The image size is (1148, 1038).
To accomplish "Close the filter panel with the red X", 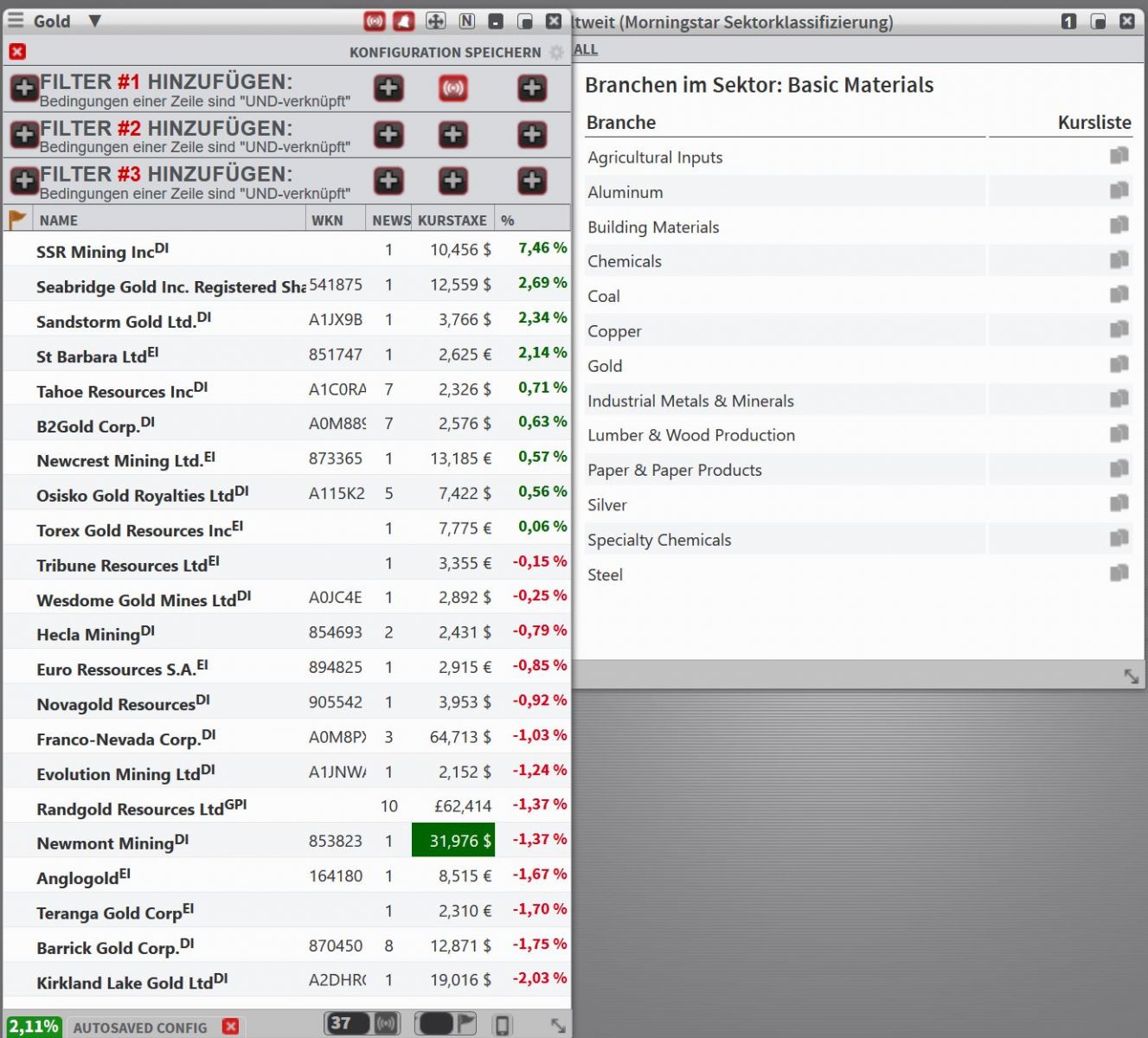I will (17, 52).
